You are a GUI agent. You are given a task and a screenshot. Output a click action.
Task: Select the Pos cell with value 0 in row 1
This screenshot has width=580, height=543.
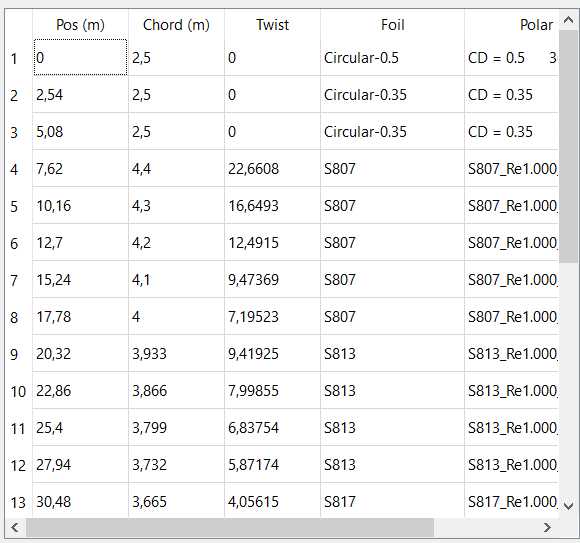coord(80,57)
